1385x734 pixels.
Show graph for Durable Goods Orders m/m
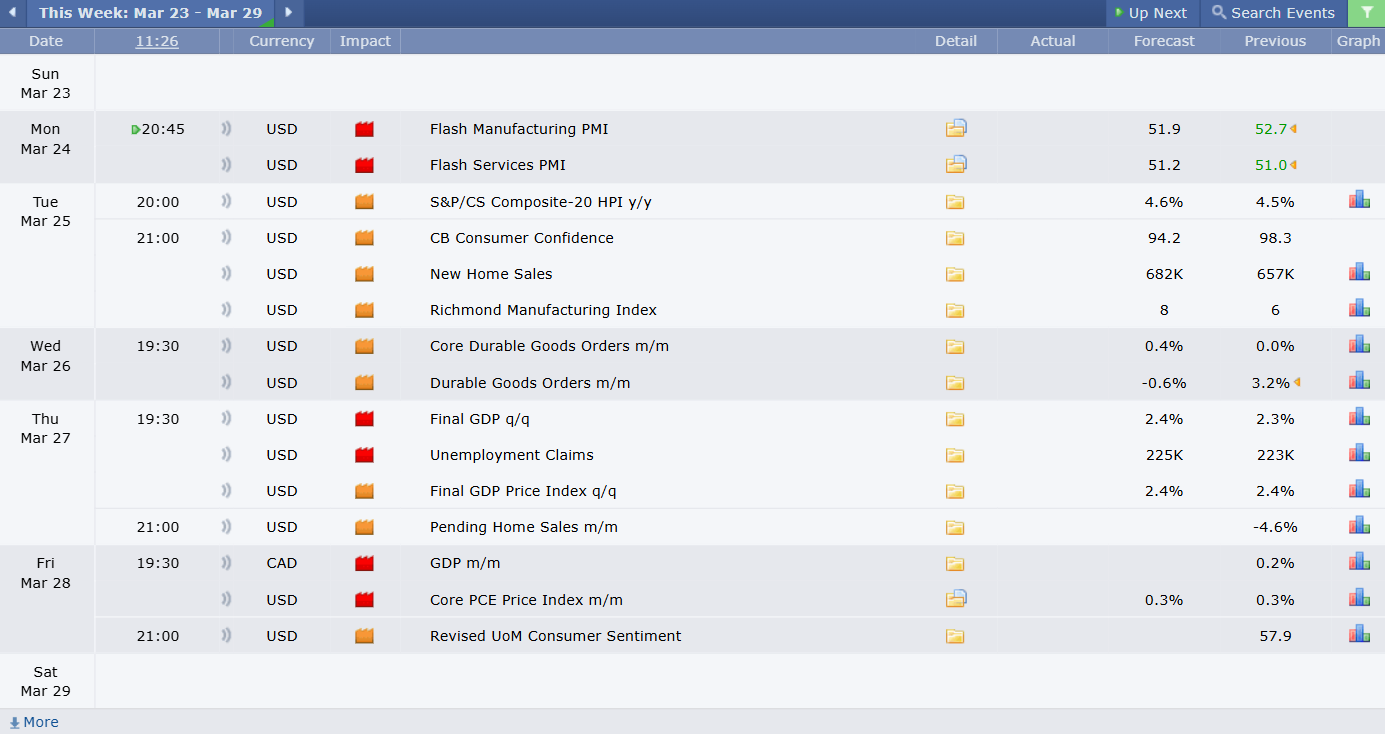(x=1359, y=380)
